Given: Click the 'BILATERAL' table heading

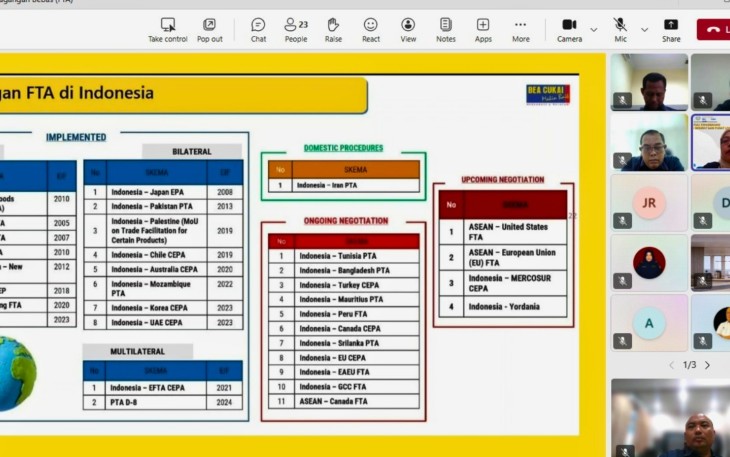Looking at the screenshot, I should click(x=192, y=152).
